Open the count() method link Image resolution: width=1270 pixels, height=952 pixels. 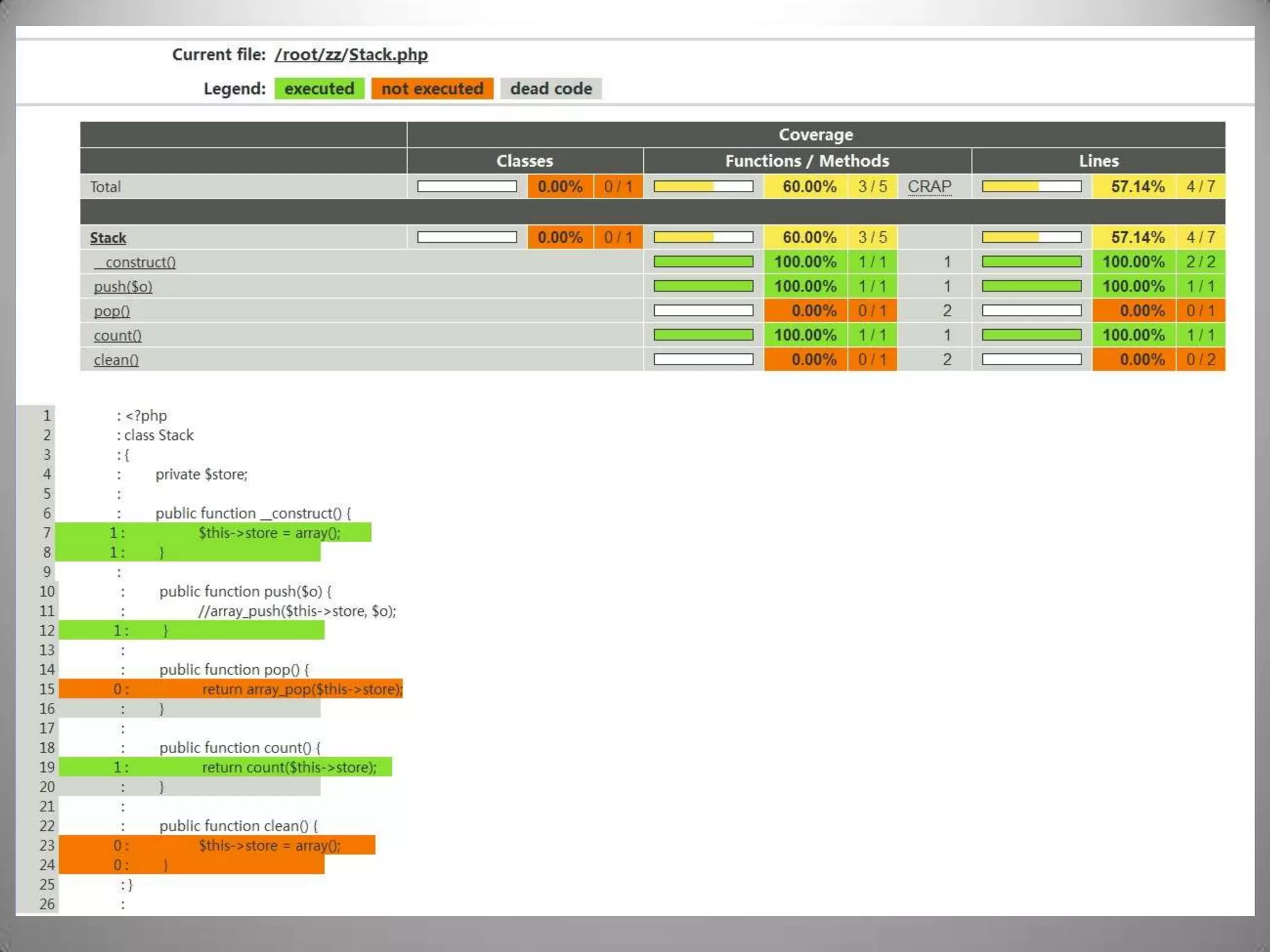point(117,336)
